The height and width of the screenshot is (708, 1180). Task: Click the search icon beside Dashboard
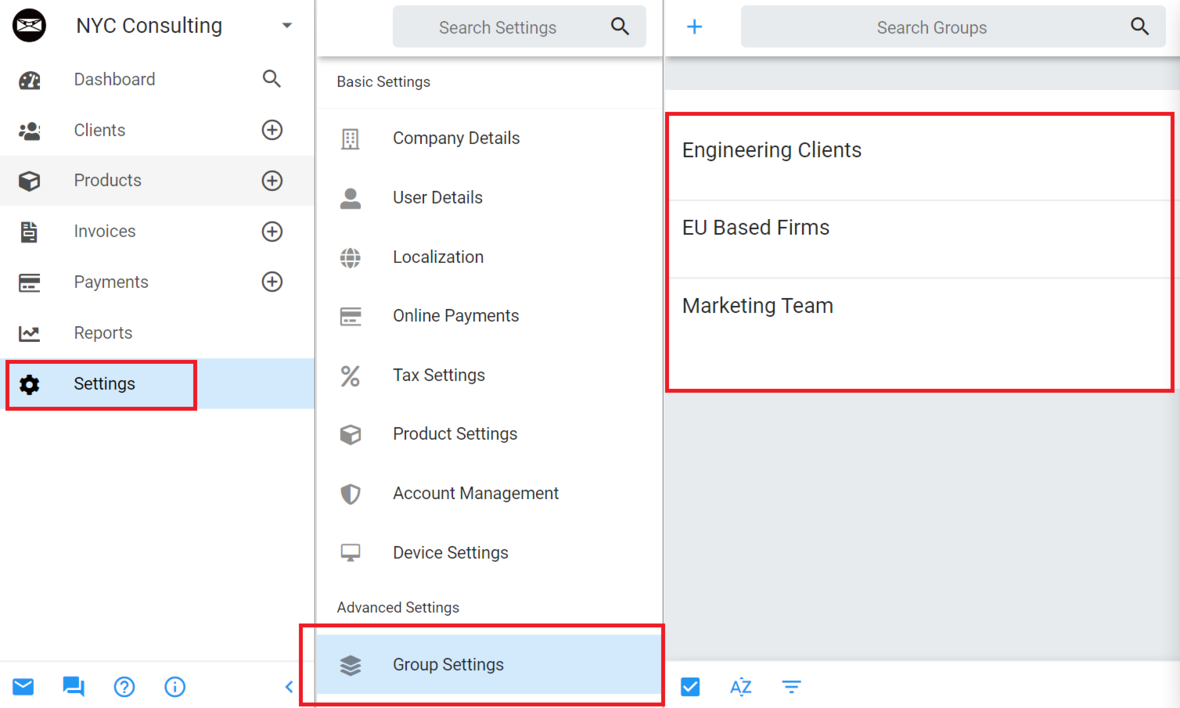(272, 79)
